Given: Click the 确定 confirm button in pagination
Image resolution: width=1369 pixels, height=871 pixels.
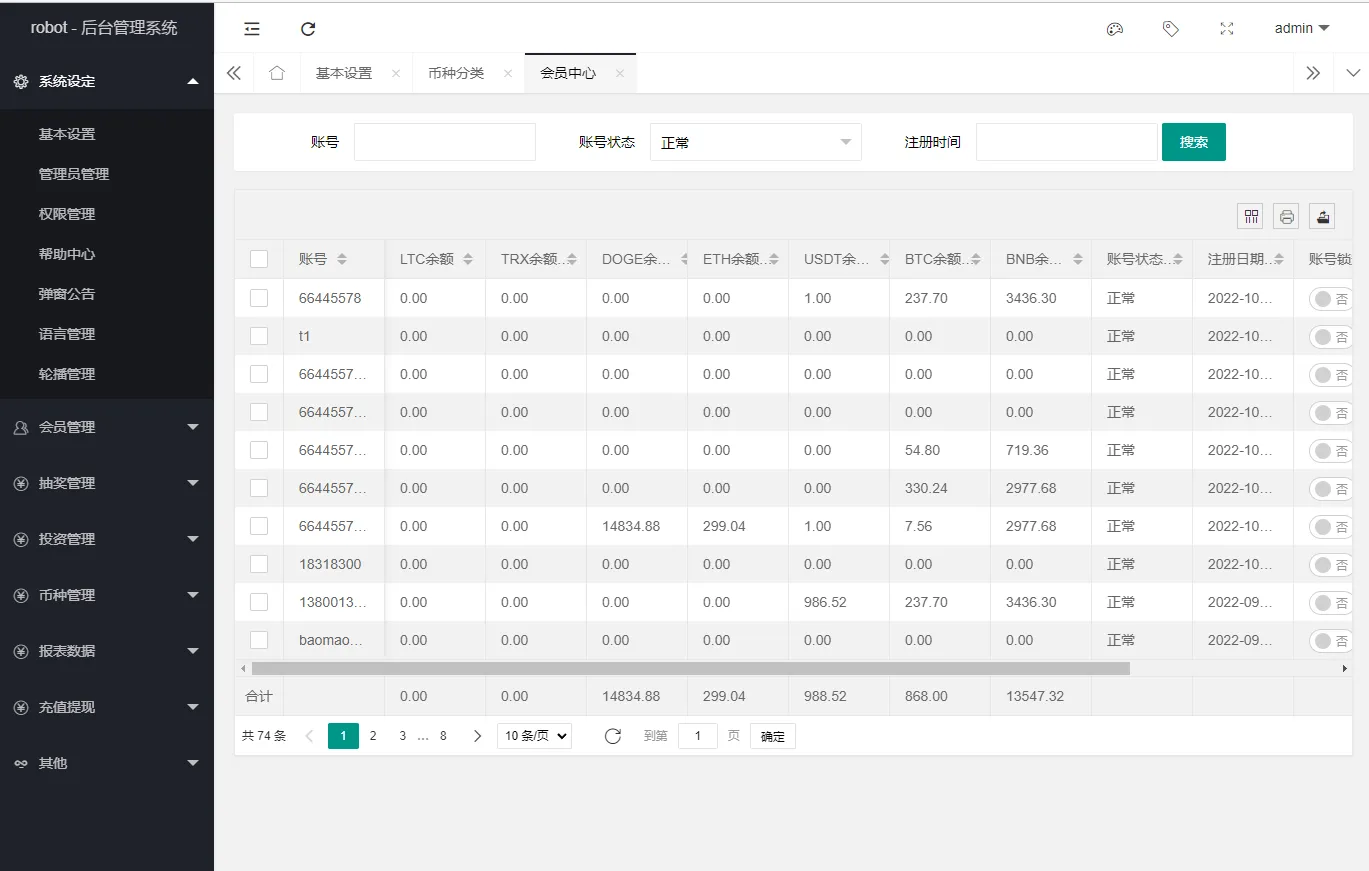Looking at the screenshot, I should [772, 735].
